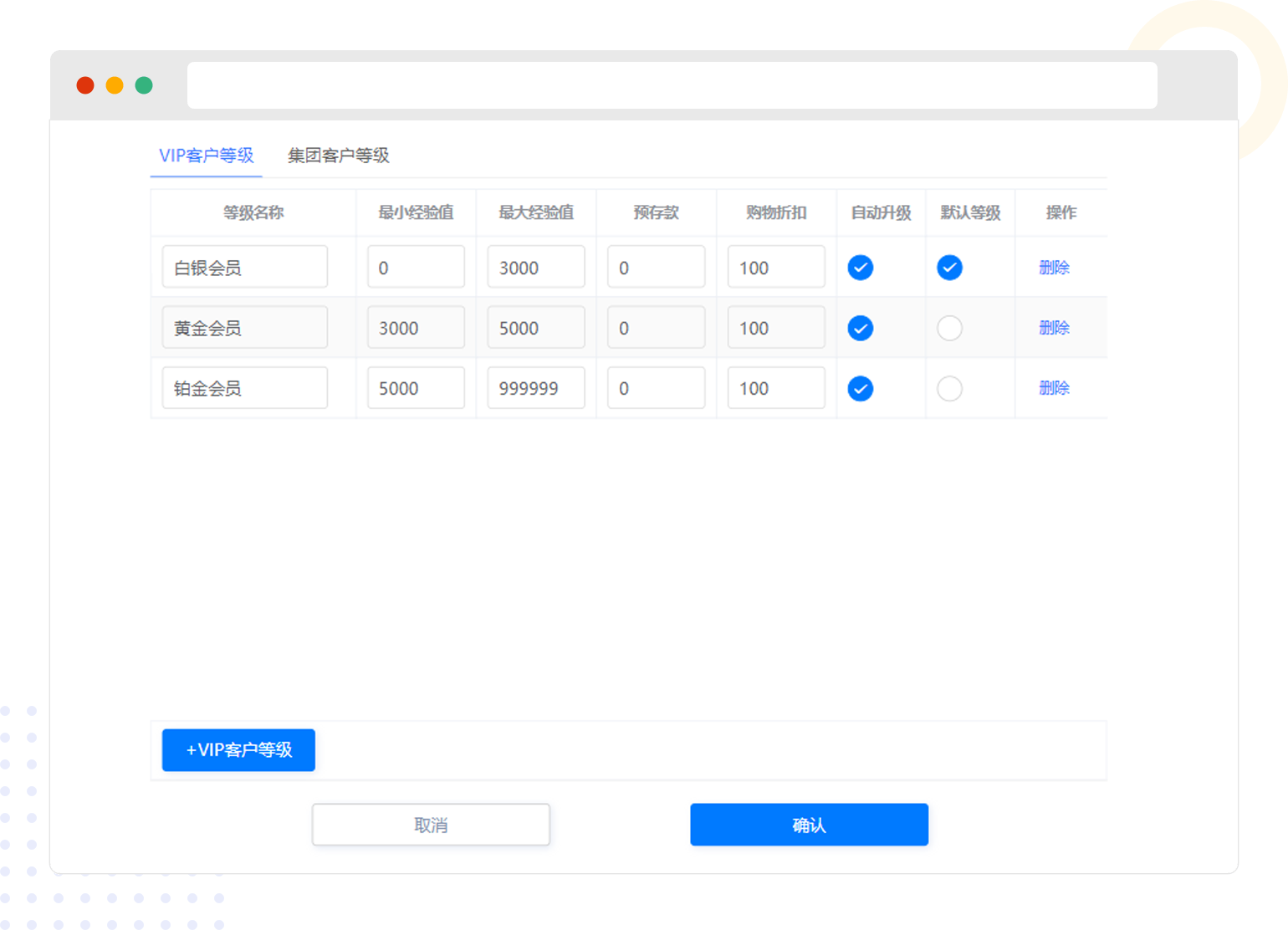Switch to VIP客户等级 tab
The height and width of the screenshot is (930, 1288).
(207, 156)
